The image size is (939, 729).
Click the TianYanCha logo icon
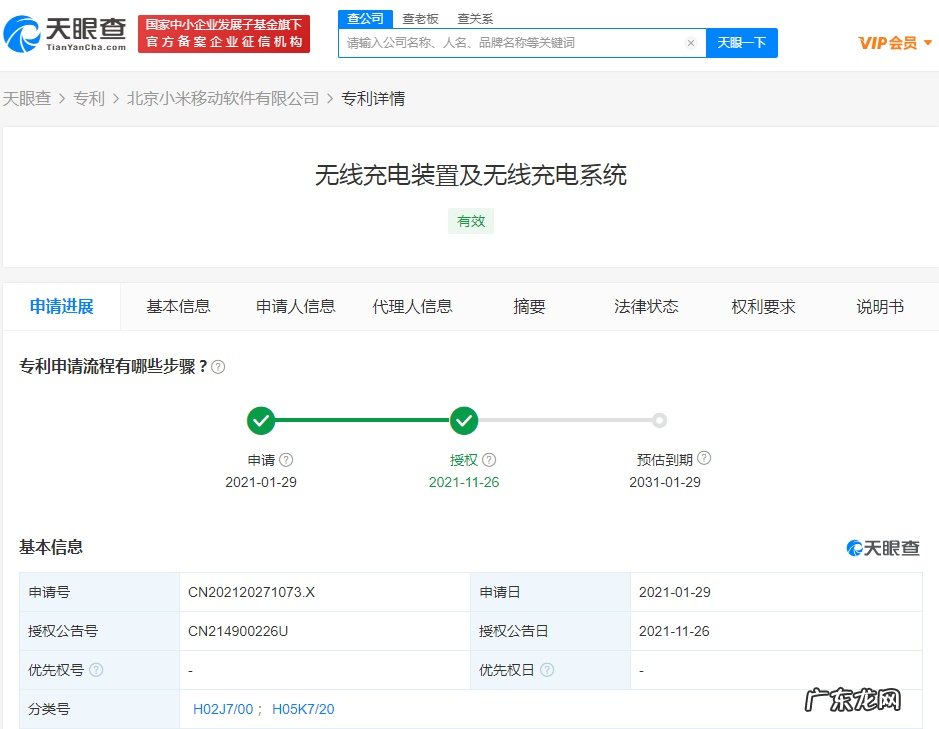(23, 33)
